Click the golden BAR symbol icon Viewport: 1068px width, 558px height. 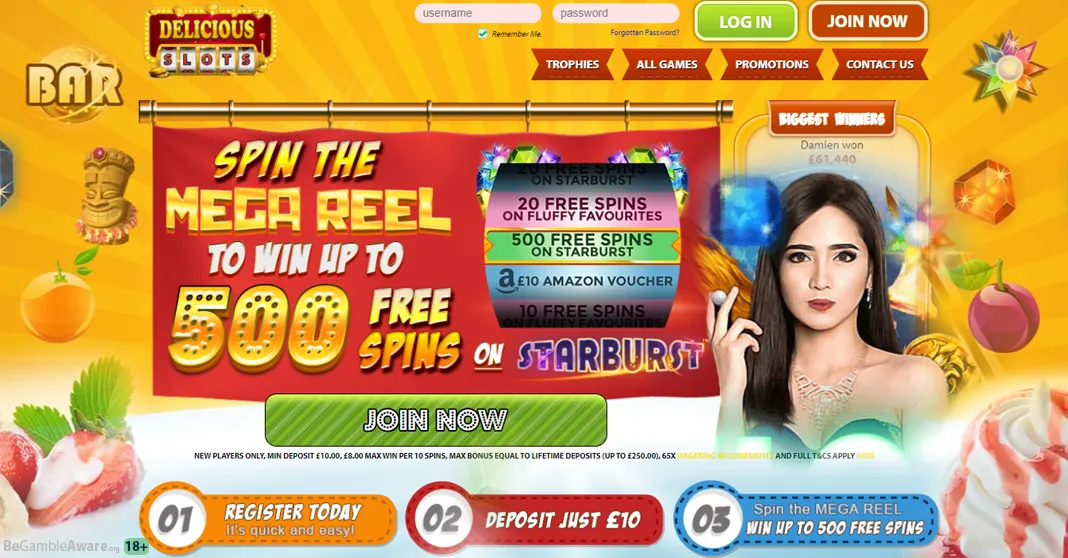[74, 84]
